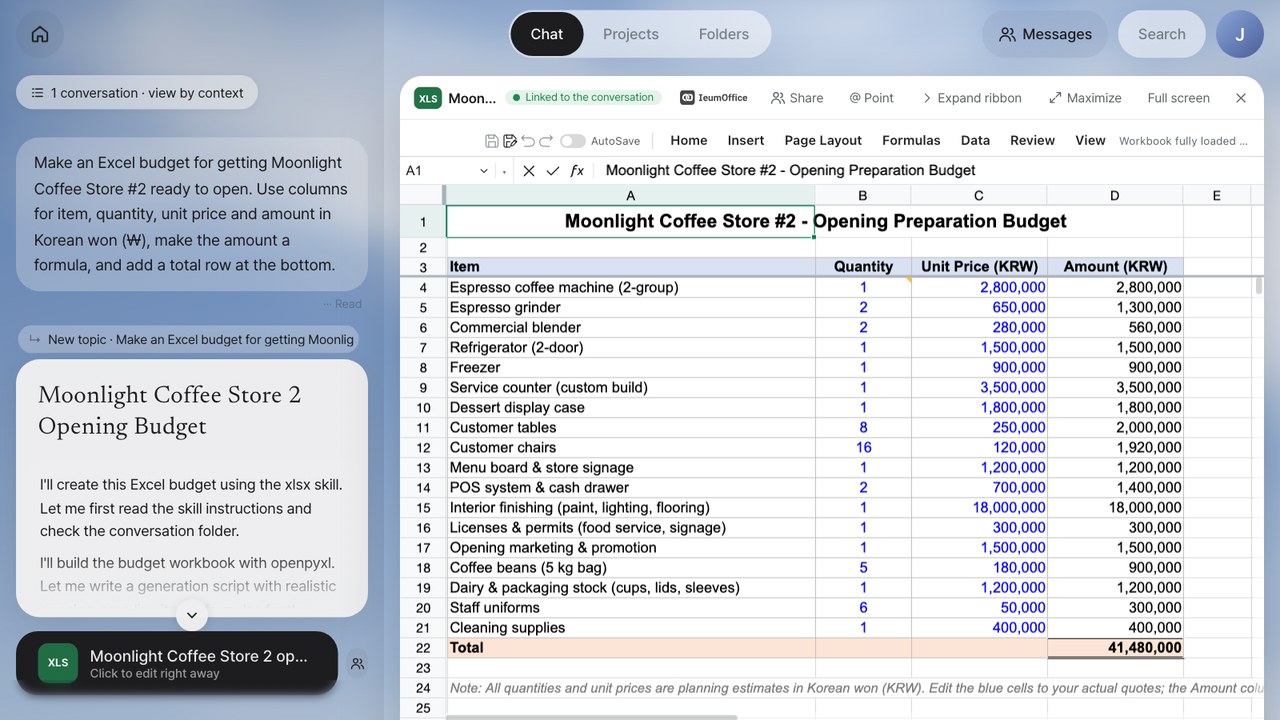The image size is (1280, 720).
Task: Select column D header
Action: pos(1114,196)
